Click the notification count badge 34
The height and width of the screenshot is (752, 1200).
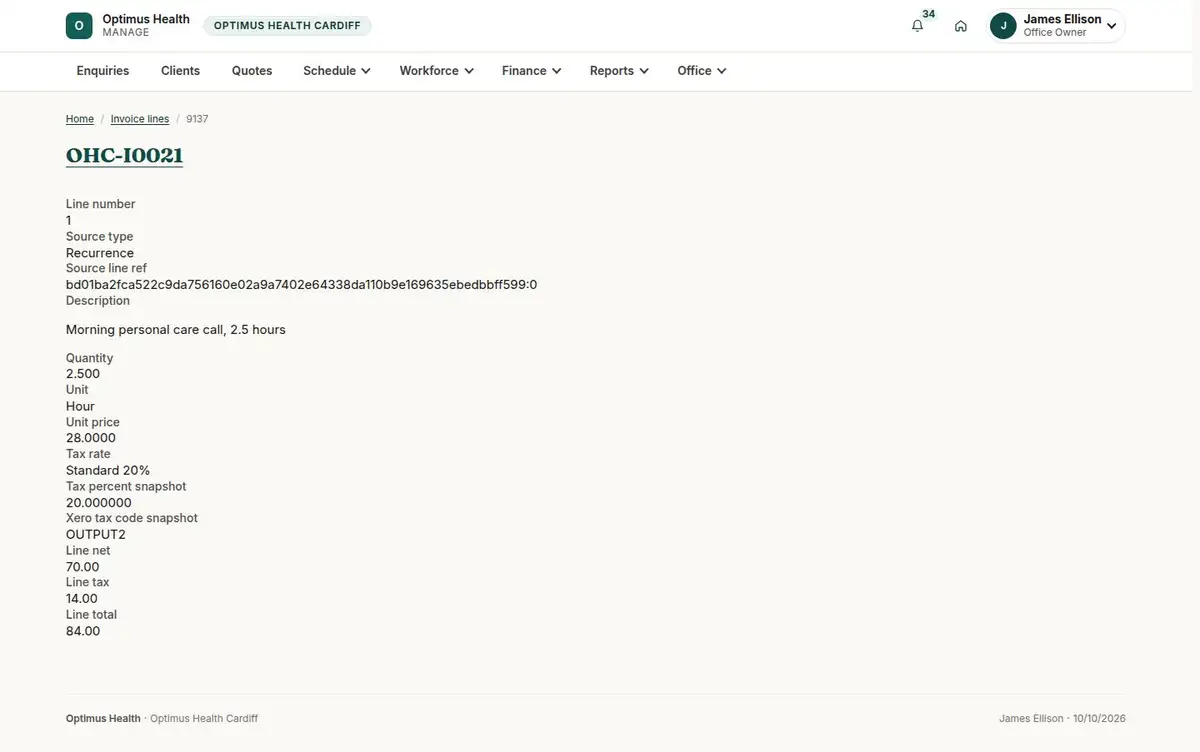(x=929, y=14)
